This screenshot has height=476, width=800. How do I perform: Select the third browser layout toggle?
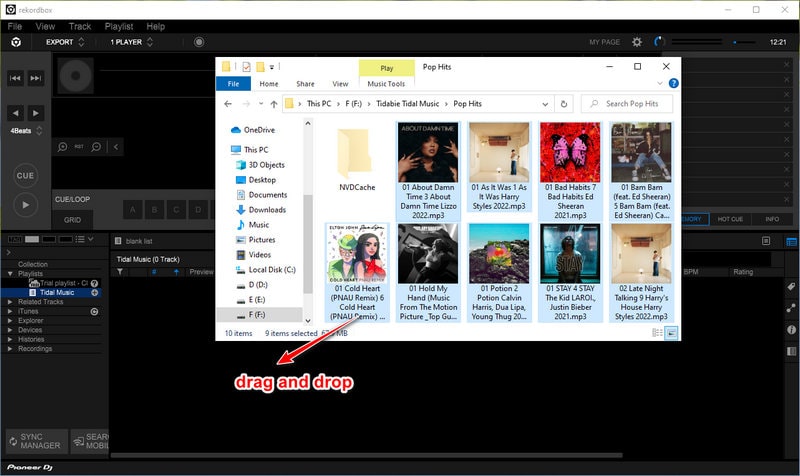pyautogui.click(x=49, y=239)
